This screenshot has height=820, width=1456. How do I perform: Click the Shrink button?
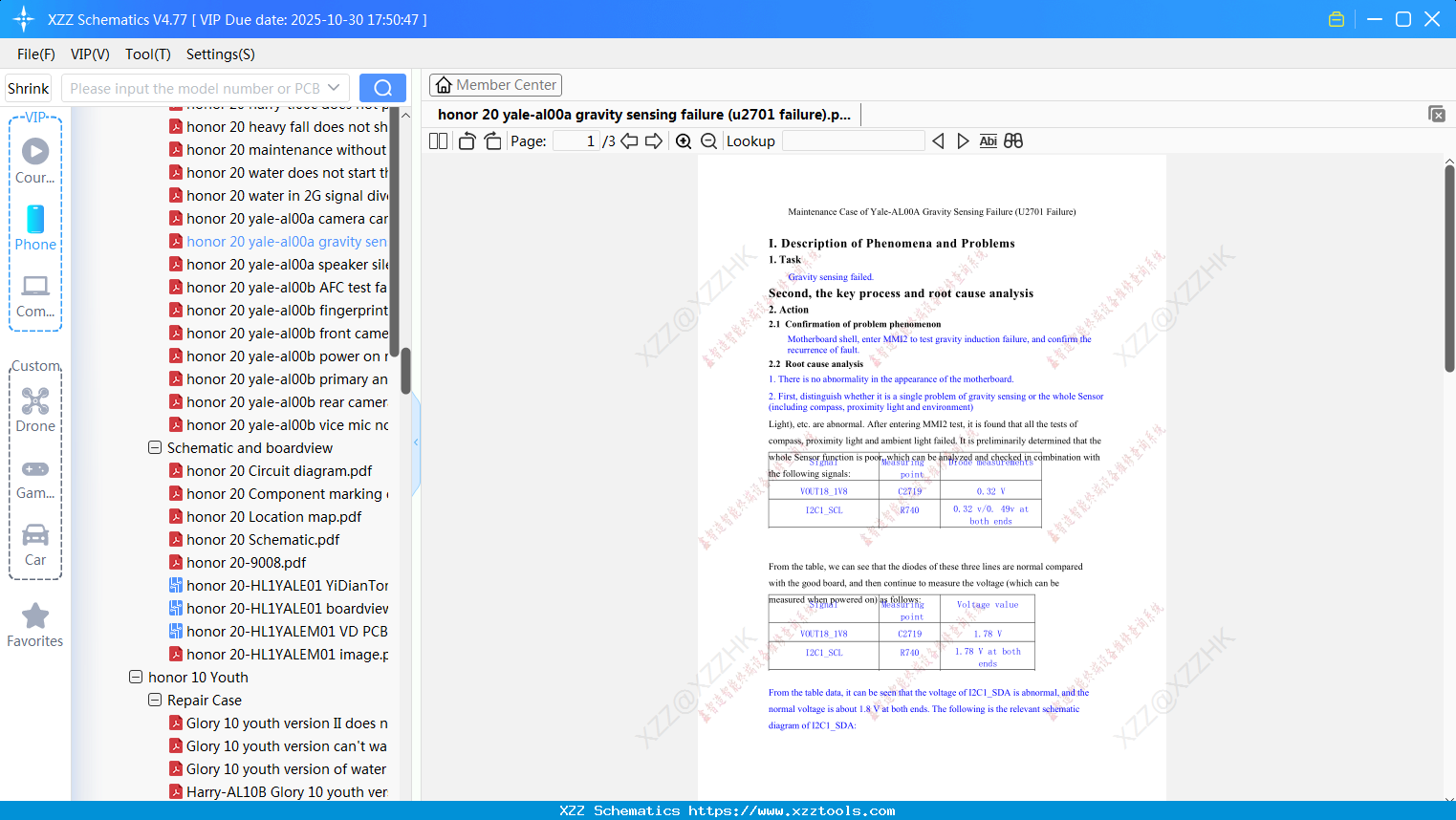29,88
